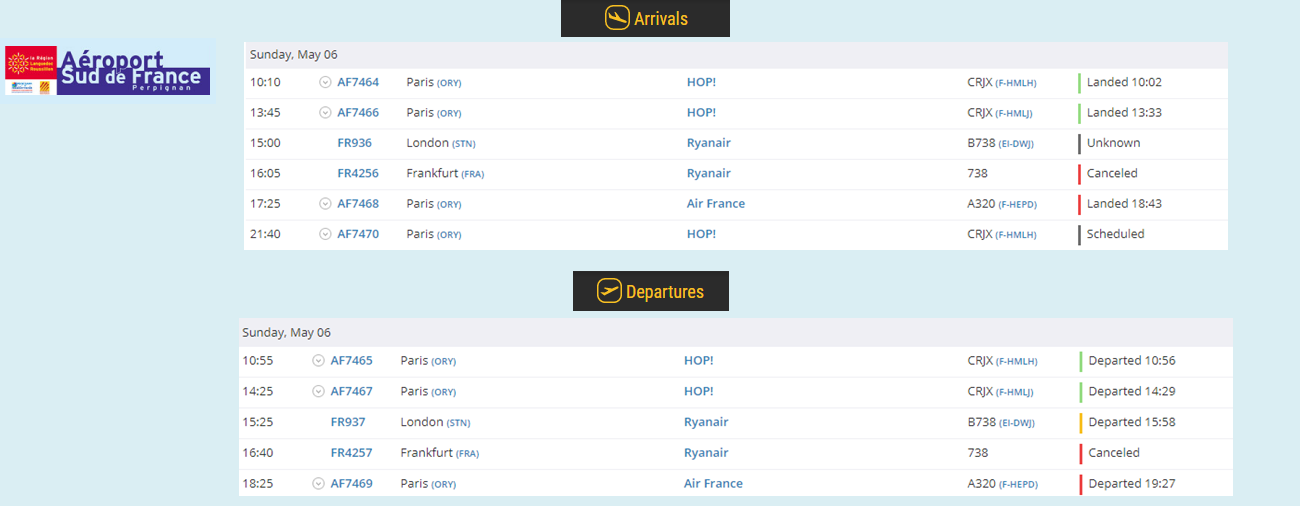
Task: Click Paris (ORY) origin of flight AF7464
Action: point(434,82)
